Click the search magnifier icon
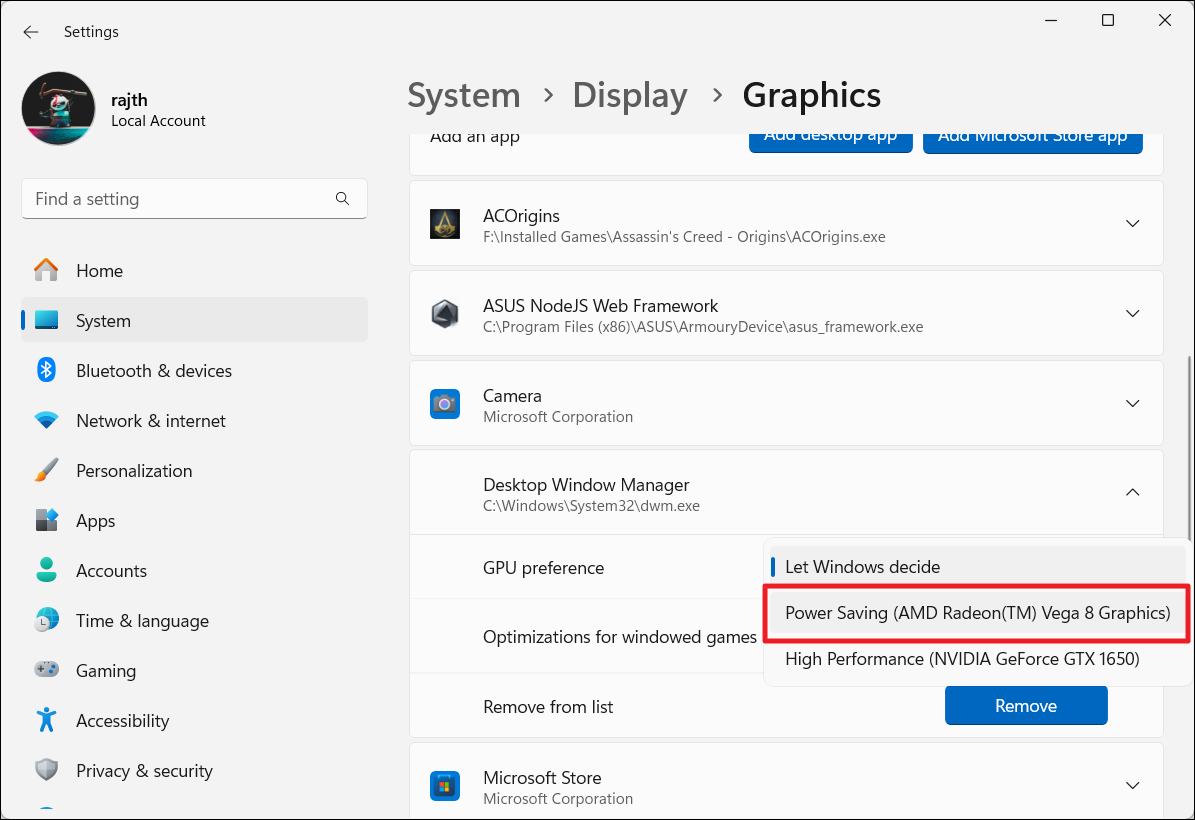Viewport: 1195px width, 820px height. click(343, 199)
